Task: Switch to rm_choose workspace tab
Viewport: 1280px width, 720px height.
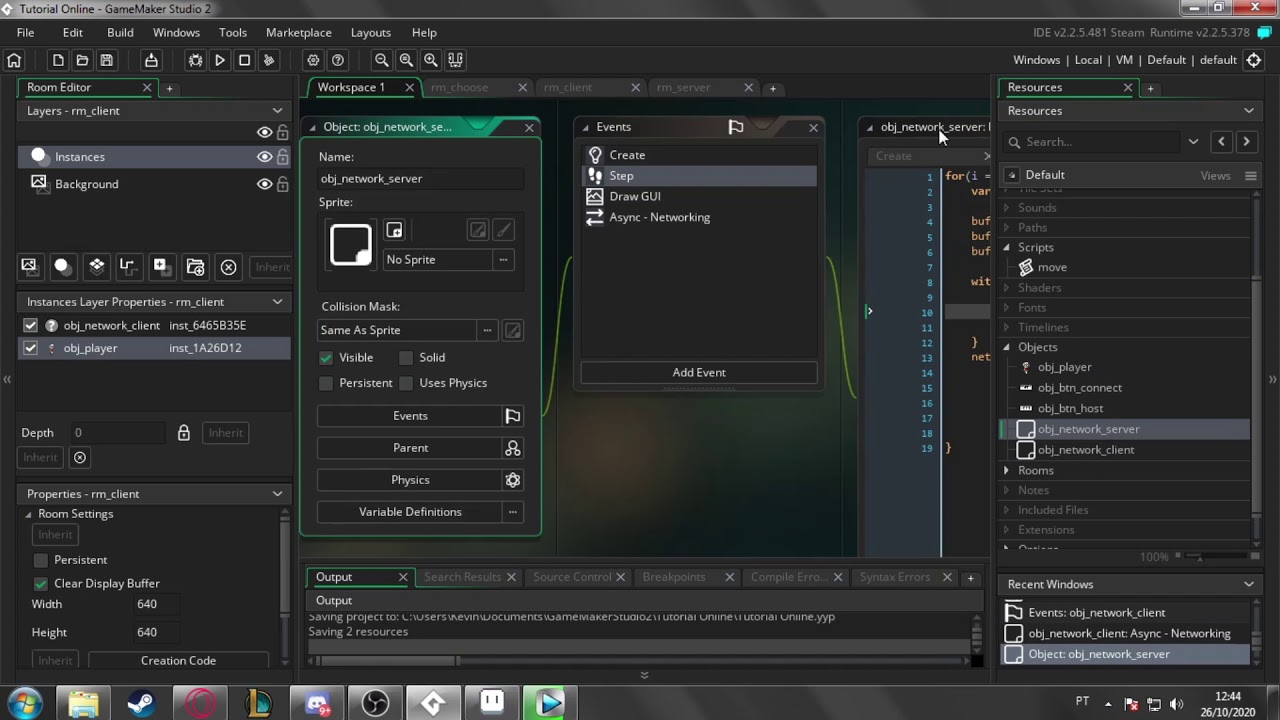Action: tap(459, 87)
